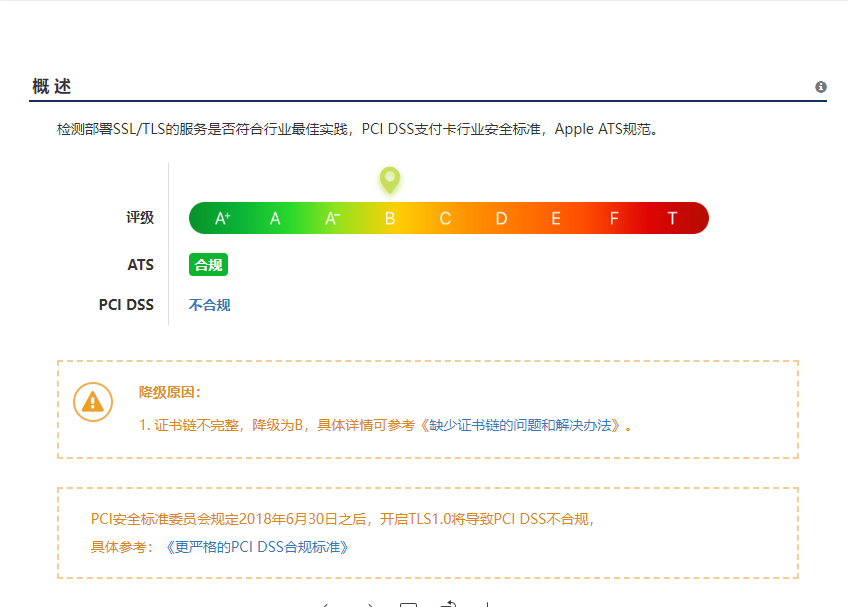Click the 评级 row label

(x=140, y=218)
